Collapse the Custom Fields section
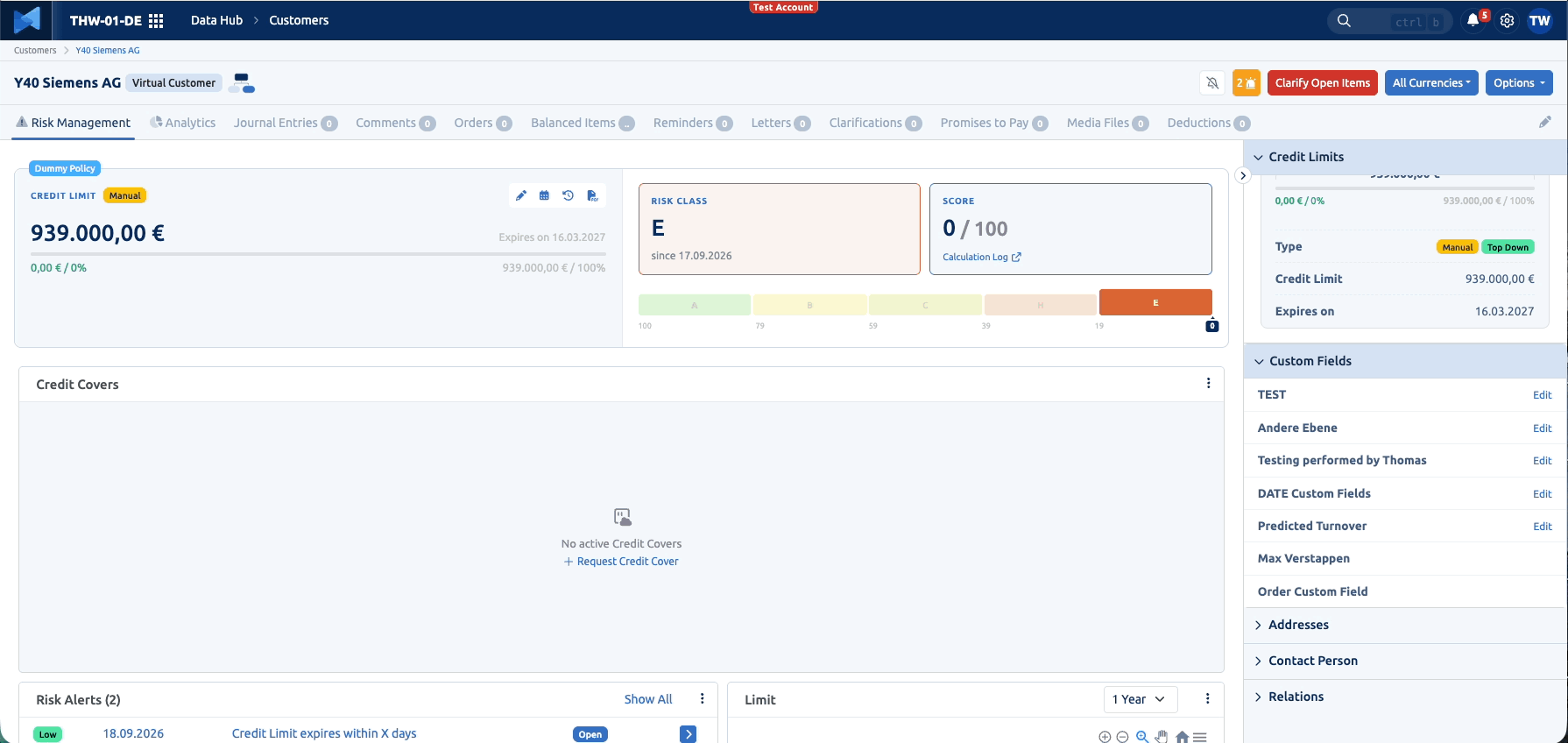 [x=1405, y=361]
